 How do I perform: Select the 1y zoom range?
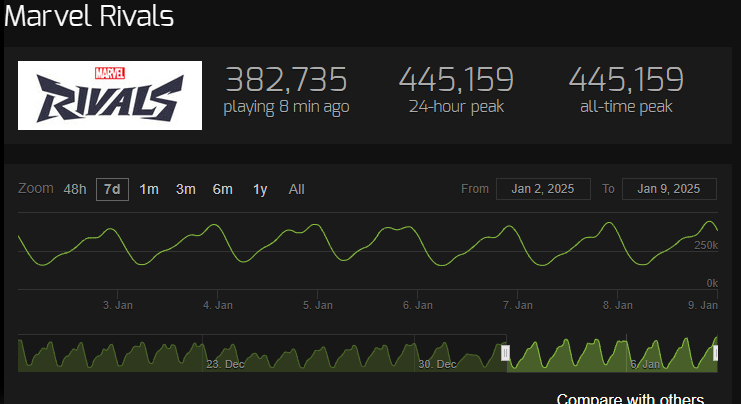click(x=260, y=189)
